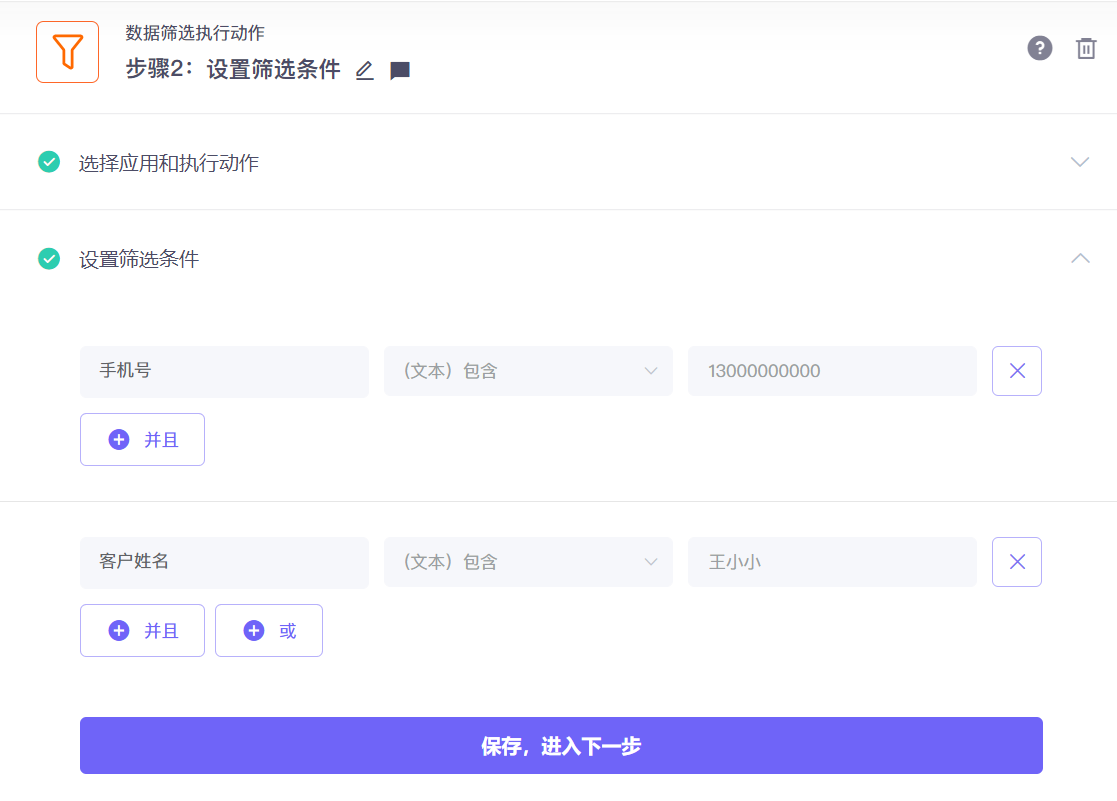Remove the 客户姓名 condition row
The width and height of the screenshot is (1117, 801).
[1017, 562]
